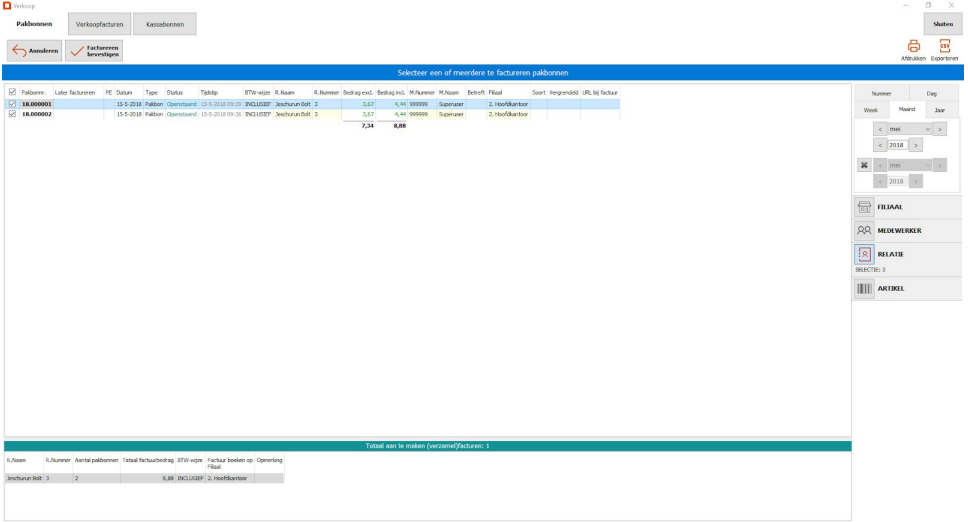Click the X icon to clear second date range
The width and height of the screenshot is (968, 522).
tap(863, 164)
